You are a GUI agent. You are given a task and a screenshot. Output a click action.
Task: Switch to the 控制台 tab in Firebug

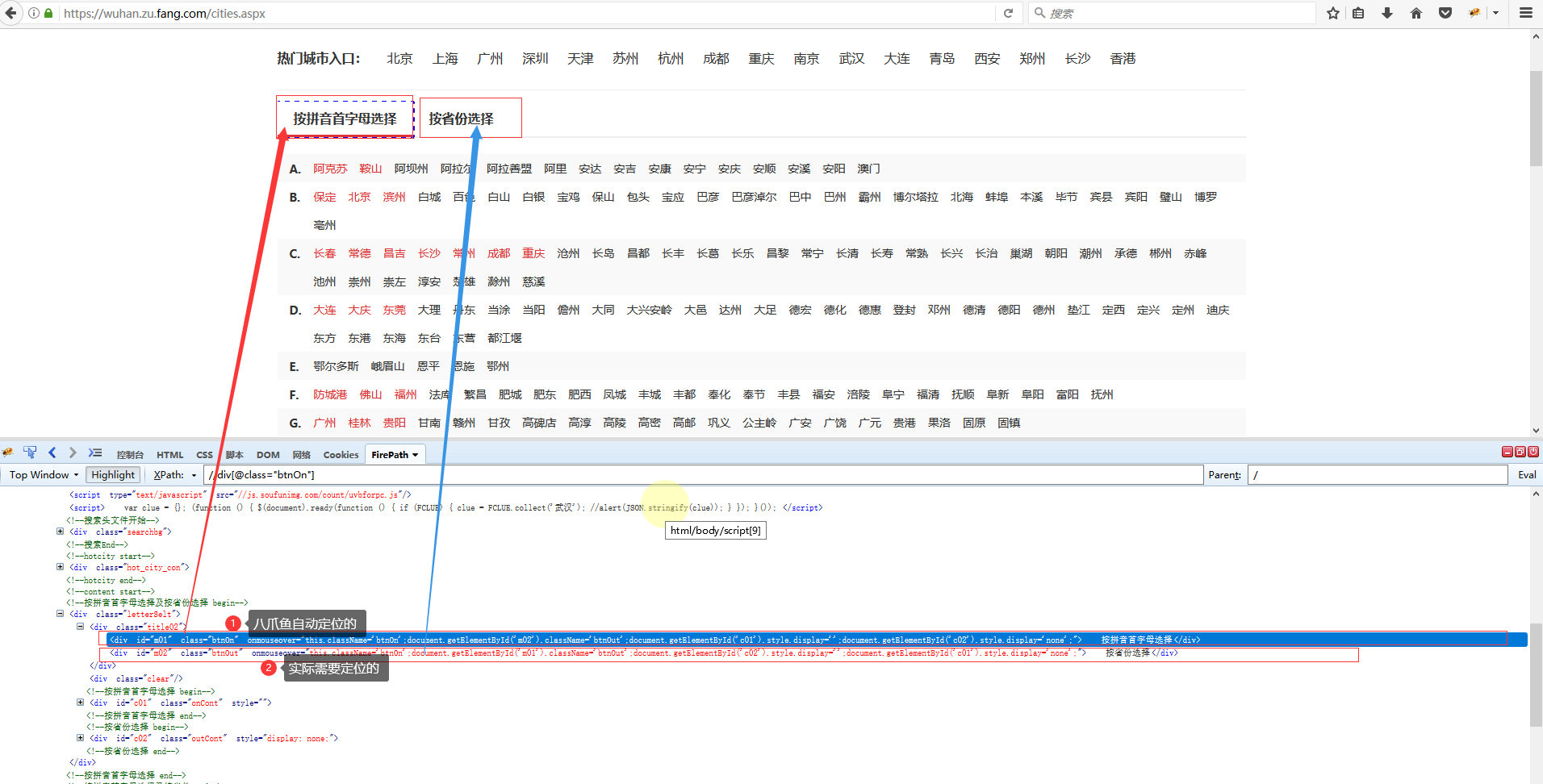coord(130,455)
